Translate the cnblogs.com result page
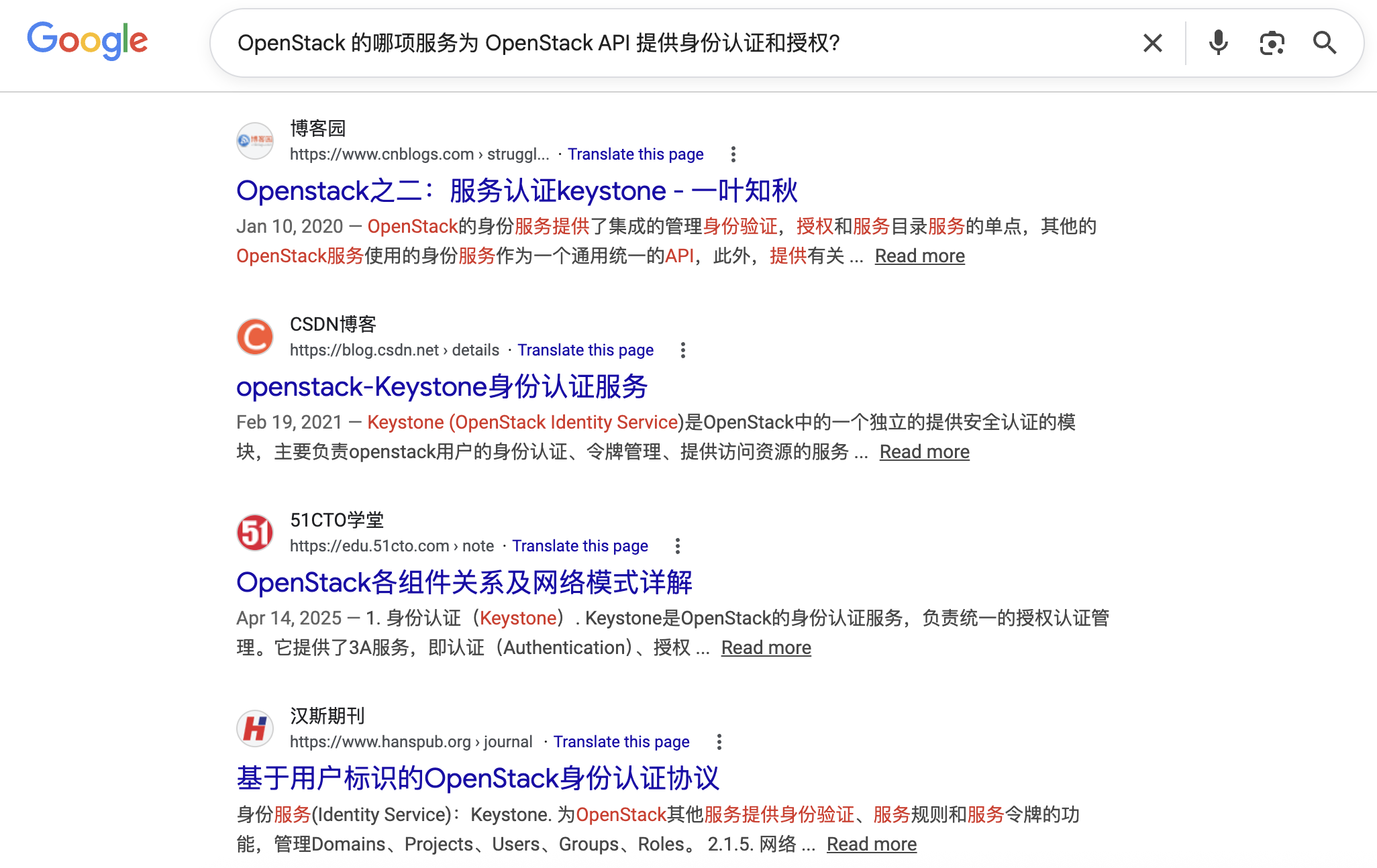Viewport: 1377px width, 868px height. click(x=635, y=154)
